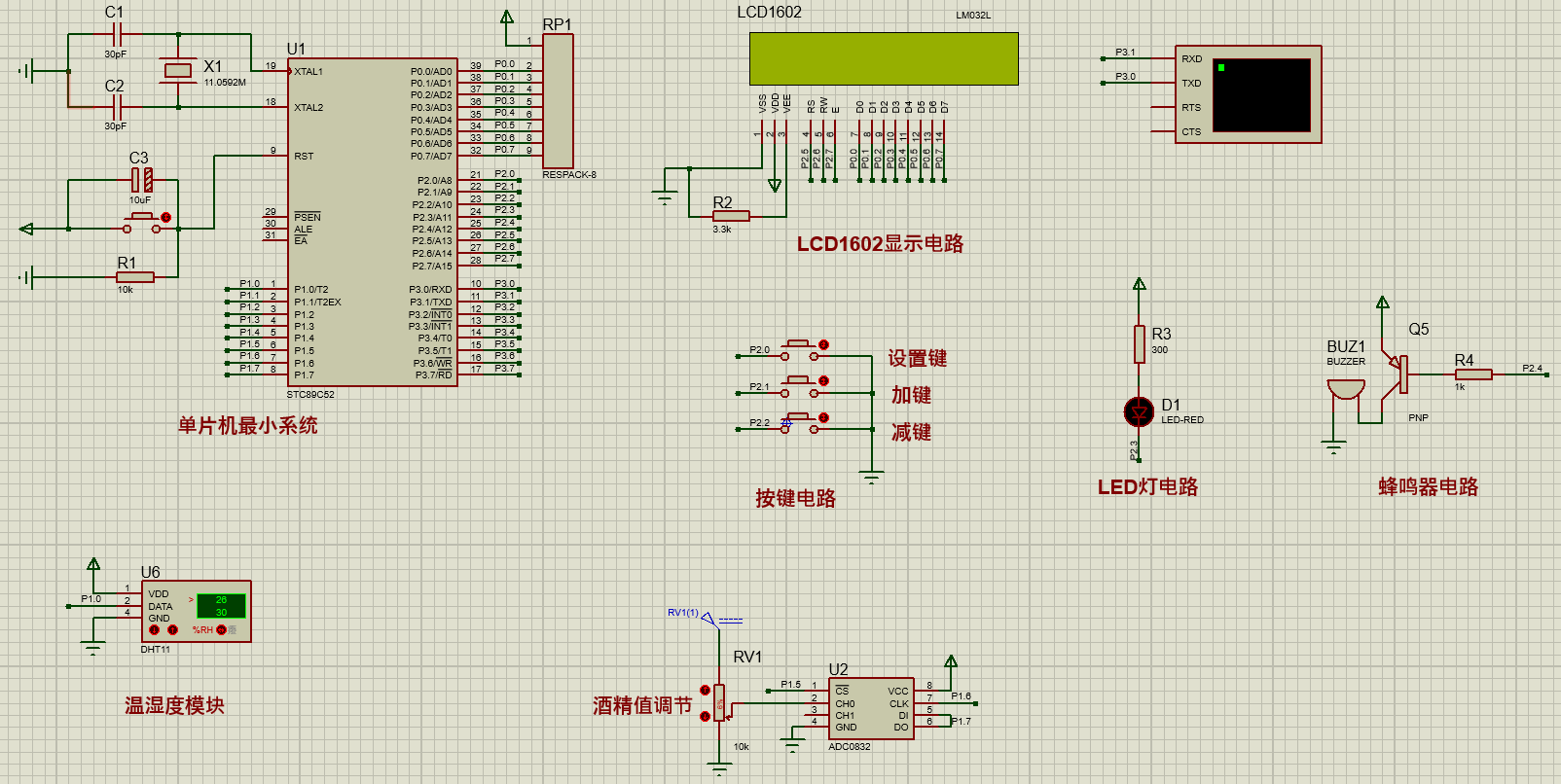Screen dimensions: 1561x784
Task: Toggle DHT11 %RH/temperature selector button
Action: pos(221,630)
